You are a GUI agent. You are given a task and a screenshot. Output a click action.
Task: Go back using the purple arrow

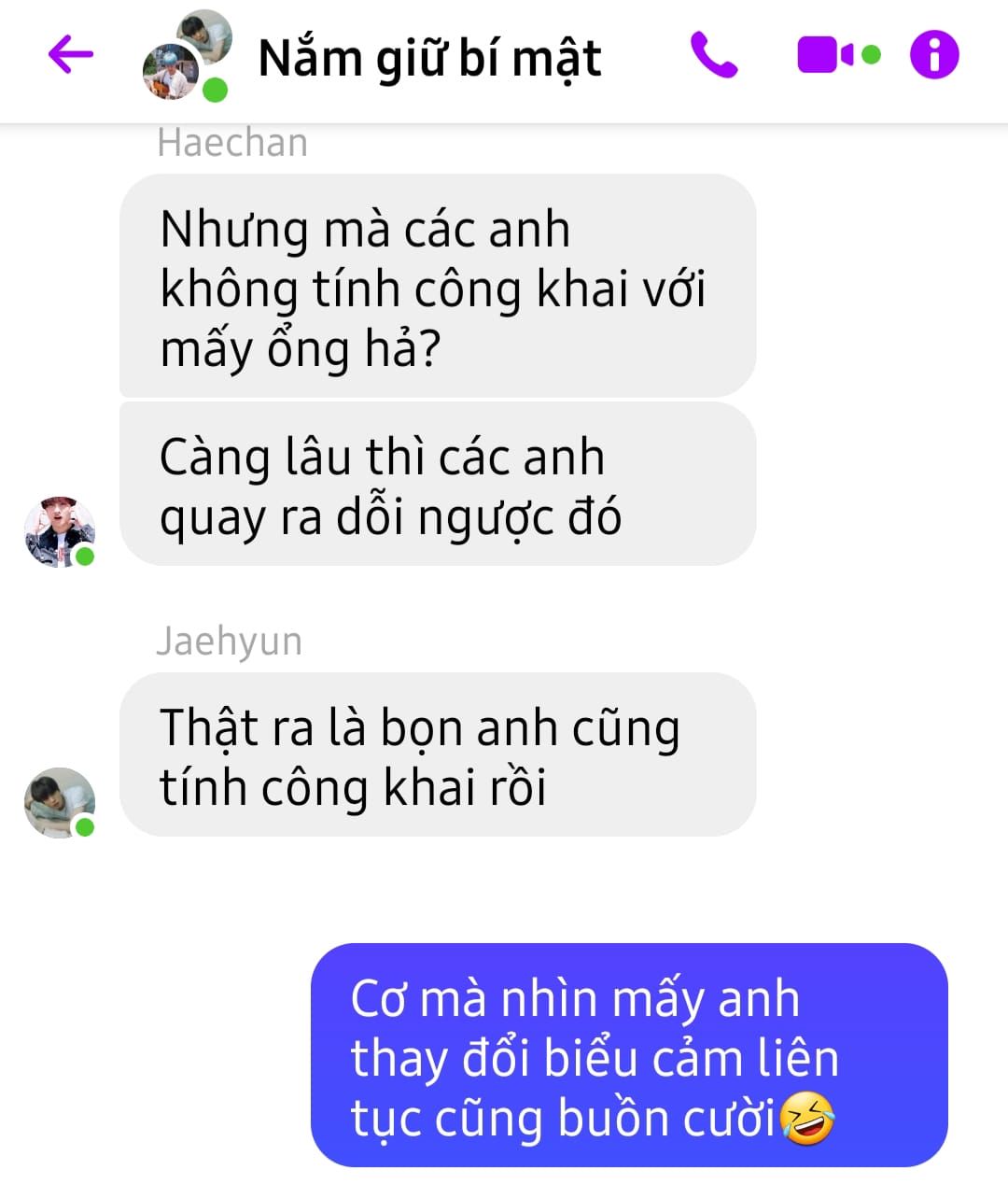click(x=71, y=54)
